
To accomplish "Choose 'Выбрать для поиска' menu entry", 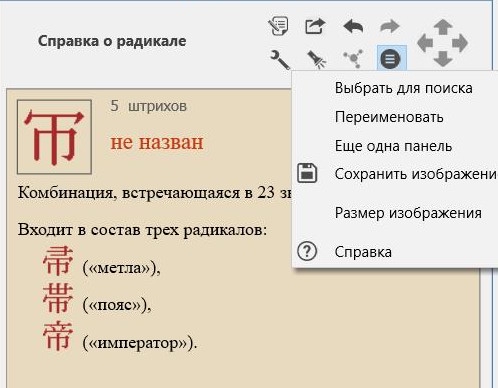I will (395, 88).
